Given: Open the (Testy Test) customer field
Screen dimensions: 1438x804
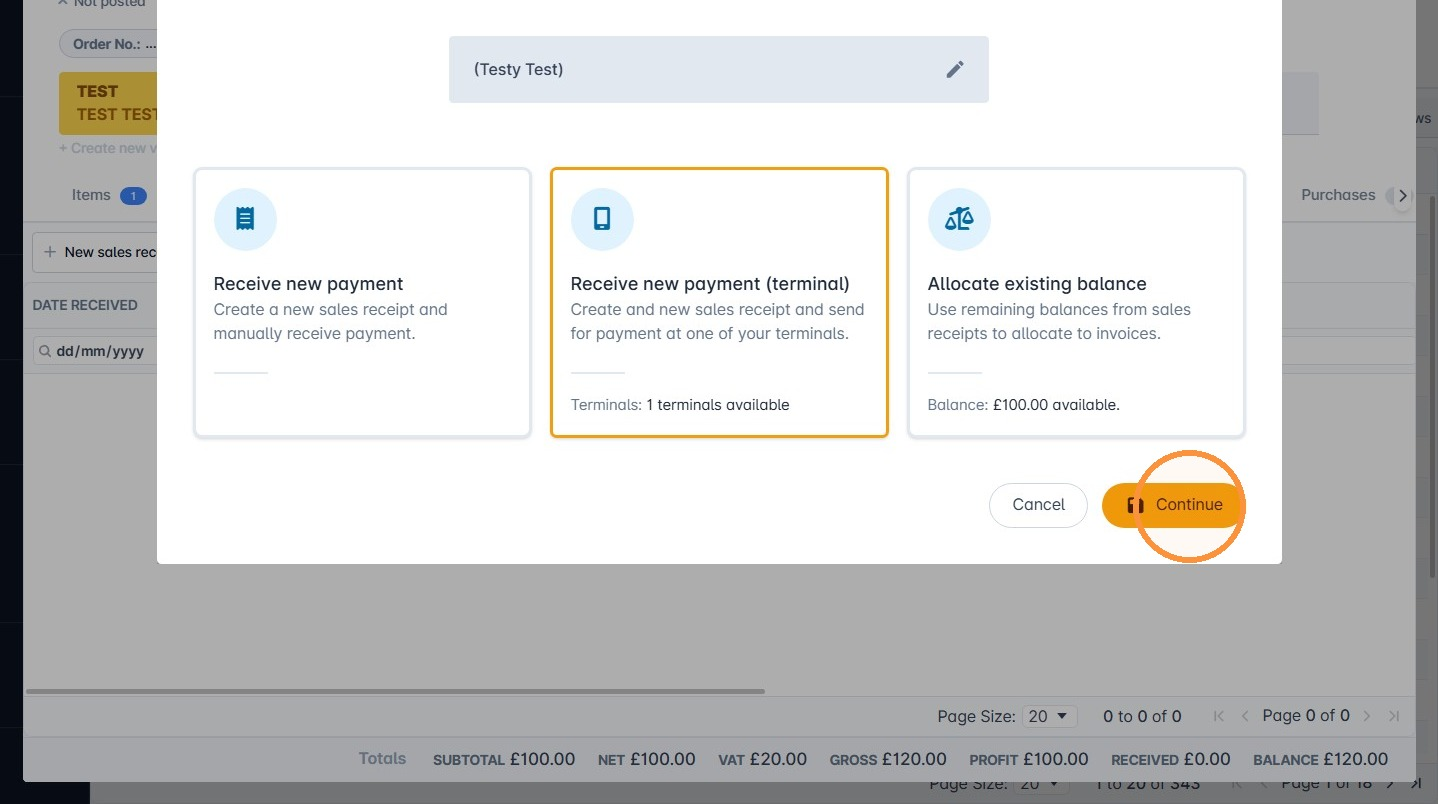Looking at the screenshot, I should click(719, 69).
